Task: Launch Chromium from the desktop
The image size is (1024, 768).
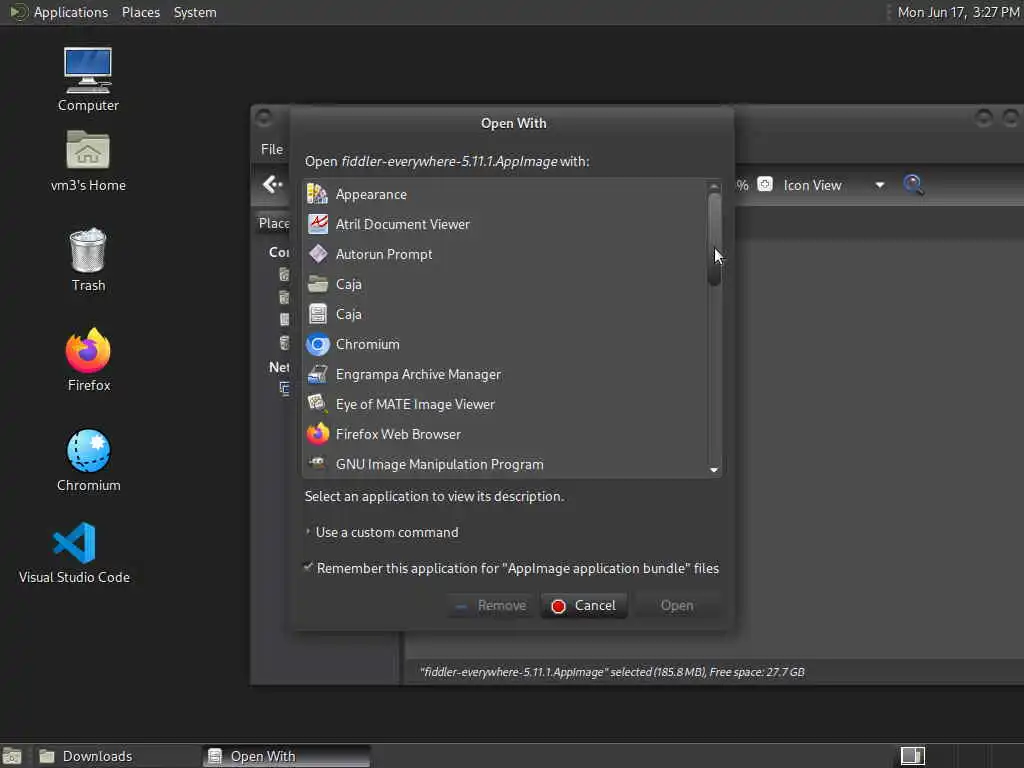Action: coord(88,460)
